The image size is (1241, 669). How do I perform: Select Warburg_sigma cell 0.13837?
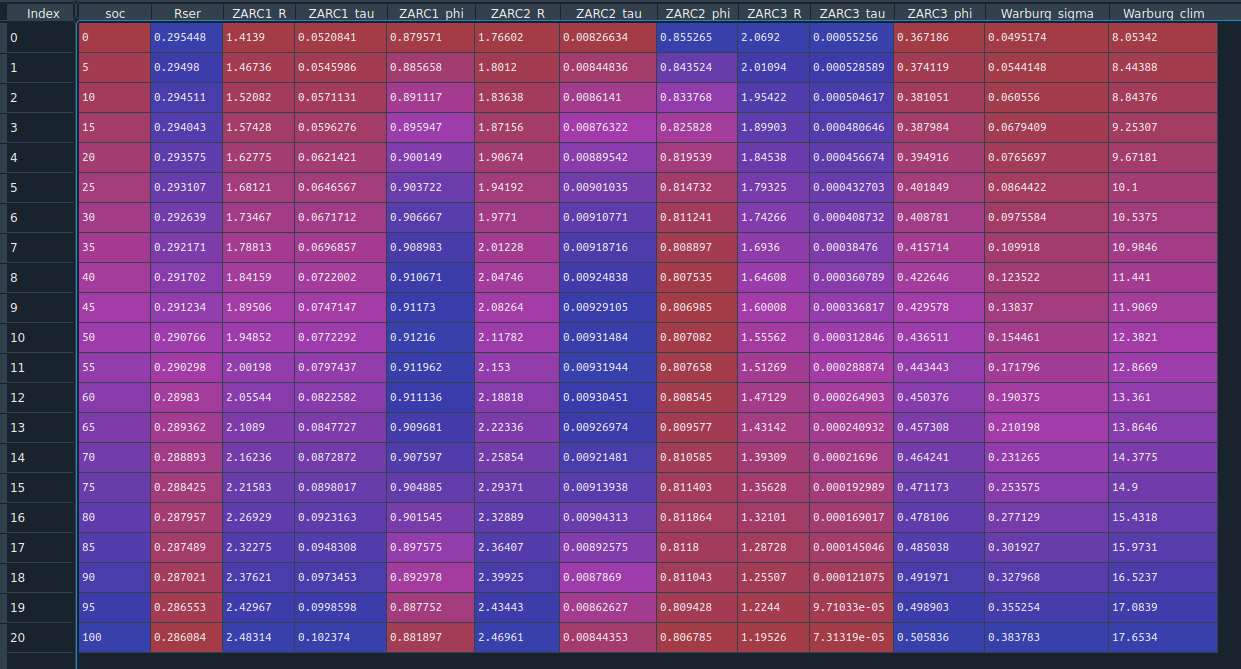pos(1047,308)
